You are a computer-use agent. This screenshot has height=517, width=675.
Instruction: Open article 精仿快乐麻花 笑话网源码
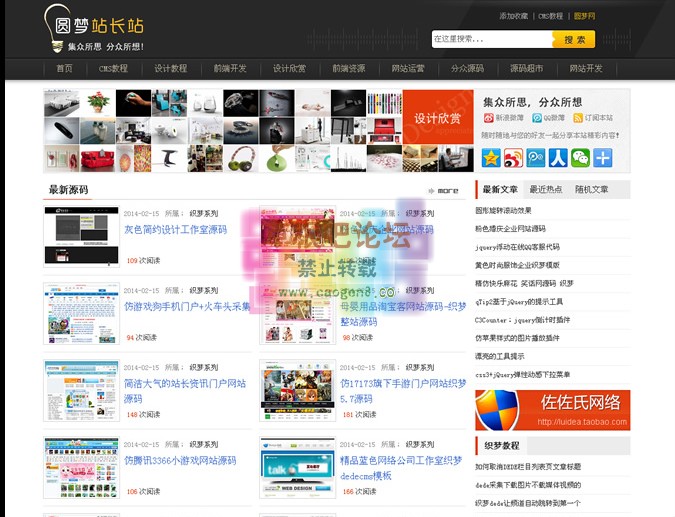524,283
